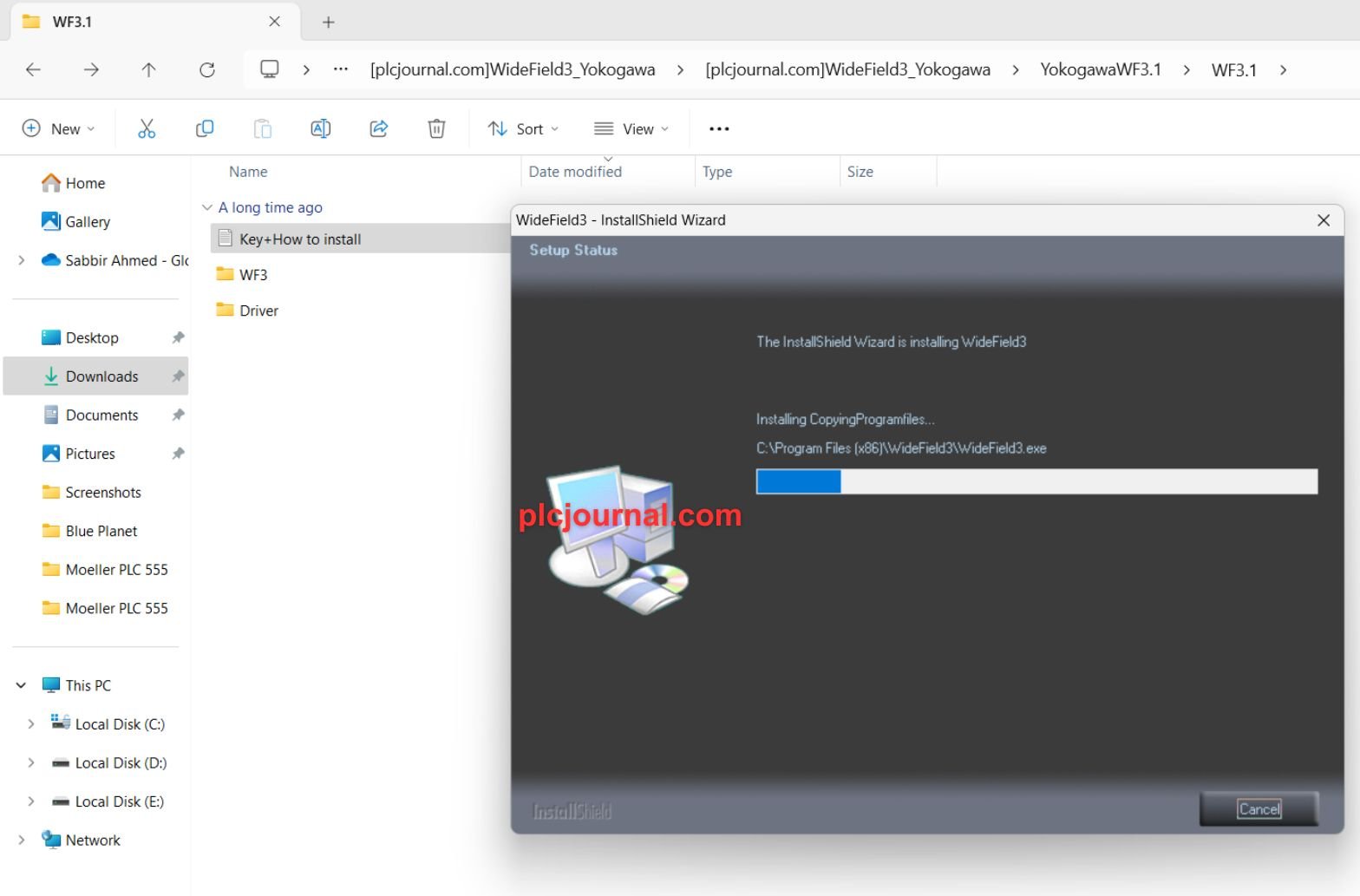The image size is (1360, 896).
Task: Close the InstallShield Wizard dialog
Action: 1324,220
